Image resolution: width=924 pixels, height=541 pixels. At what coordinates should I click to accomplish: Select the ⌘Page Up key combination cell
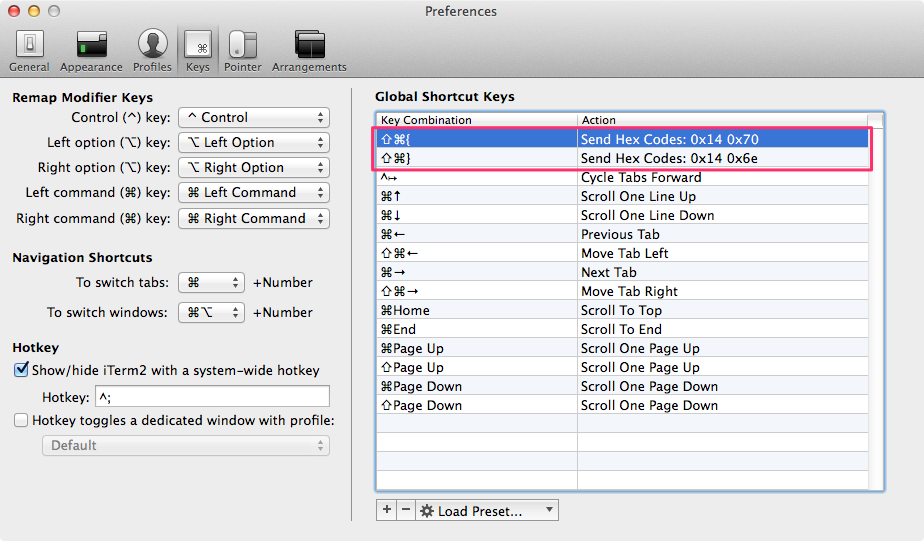(477, 348)
